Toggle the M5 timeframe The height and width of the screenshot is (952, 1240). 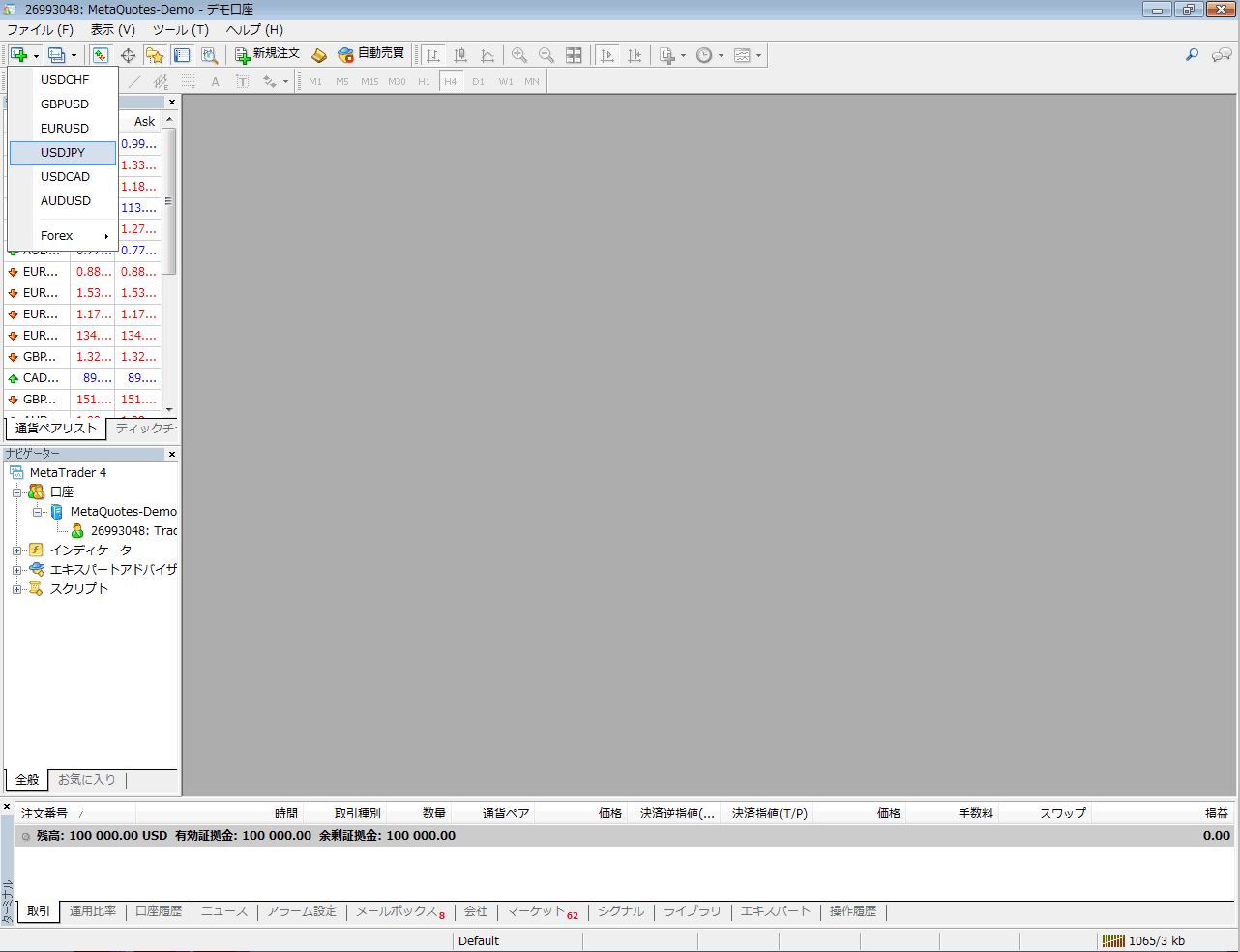click(342, 82)
